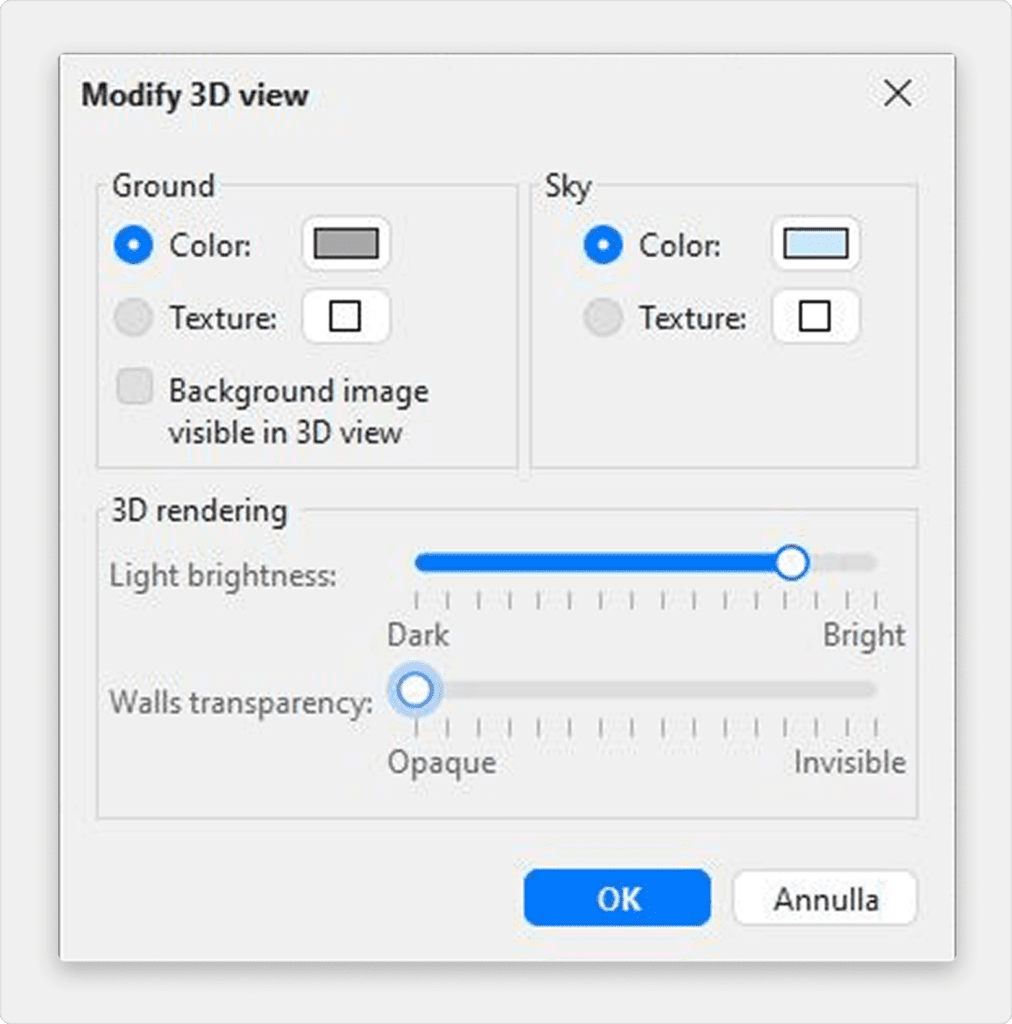Click the Dark label under brightness slider

(x=418, y=636)
